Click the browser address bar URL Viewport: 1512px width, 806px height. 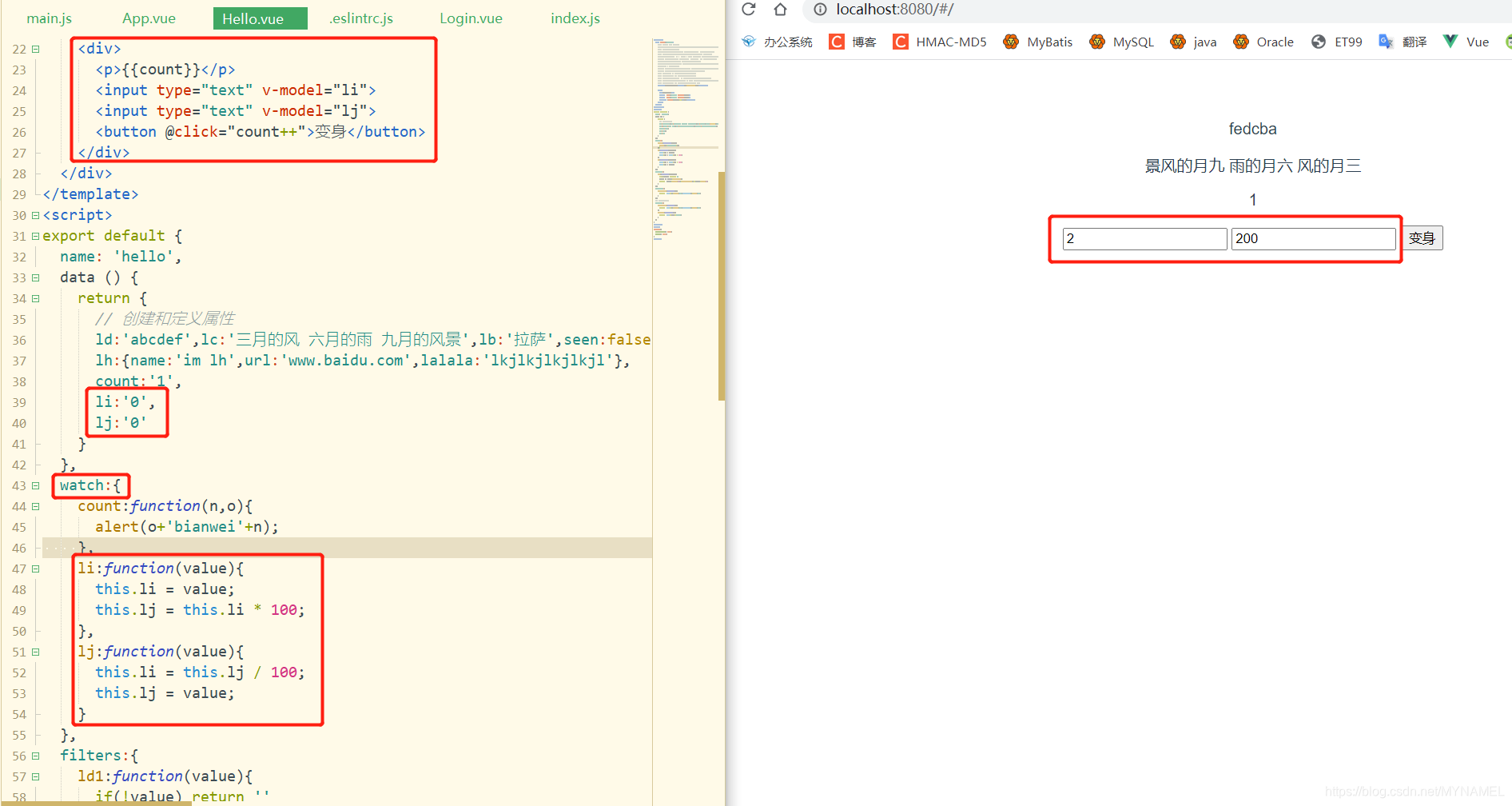(895, 10)
